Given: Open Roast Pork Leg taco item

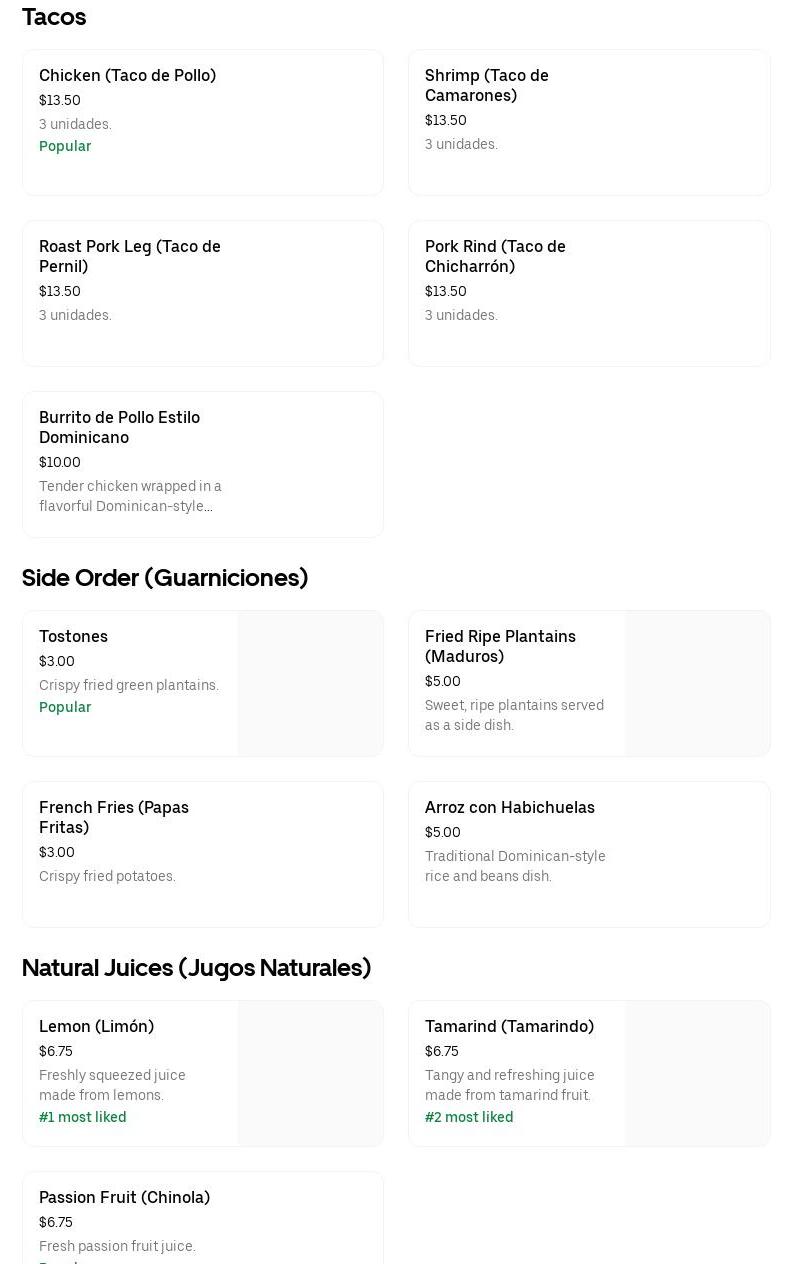Looking at the screenshot, I should tap(130, 257).
